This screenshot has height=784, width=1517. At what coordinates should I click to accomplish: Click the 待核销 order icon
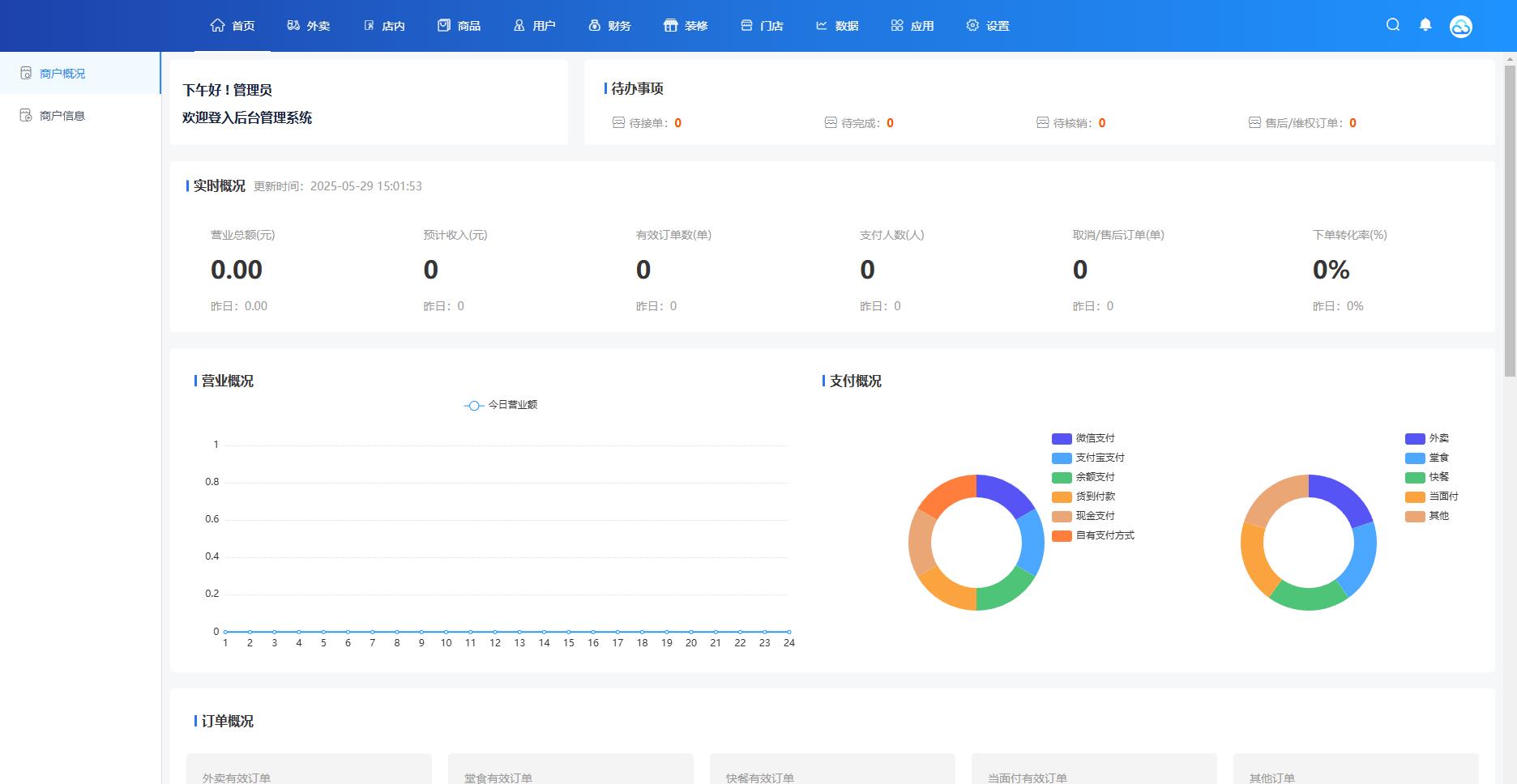coord(1042,123)
